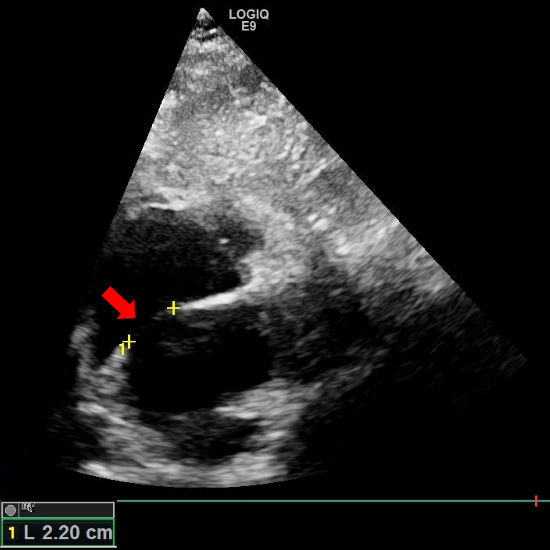Click the bright echo spot in upper chamber

(223, 241)
